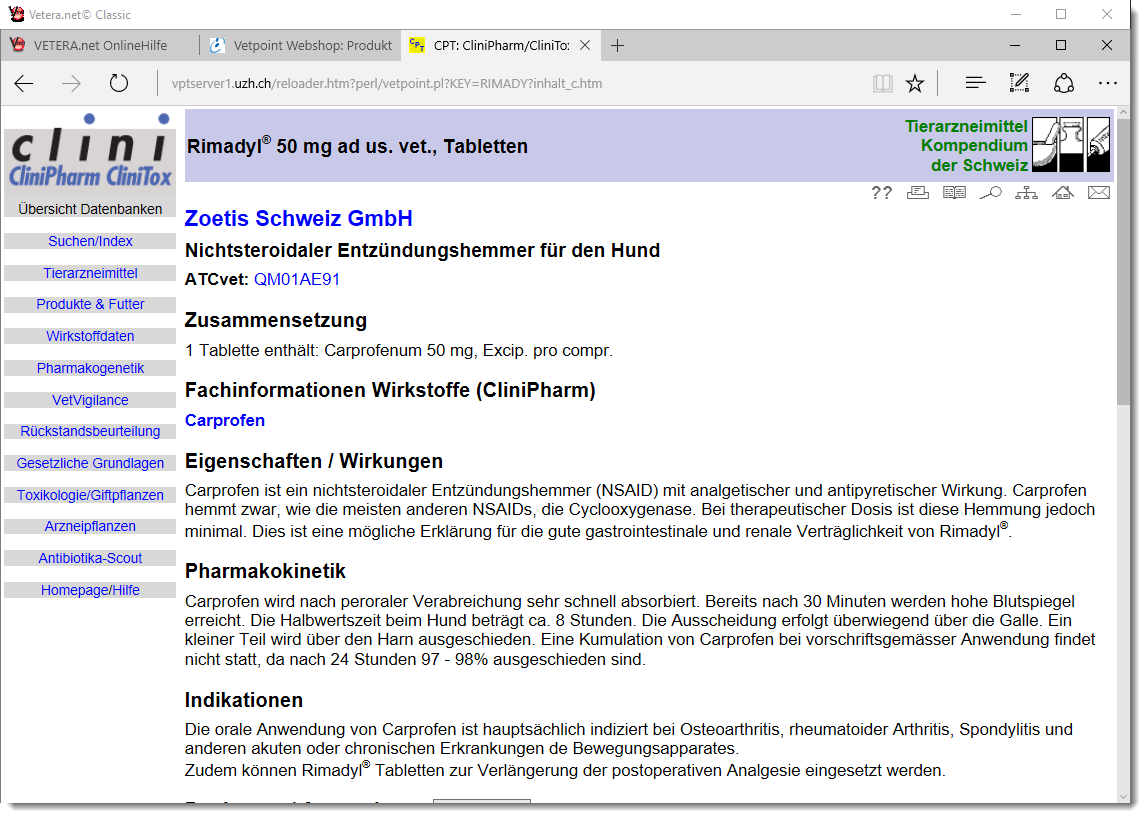Image resolution: width=1146 pixels, height=818 pixels.
Task: Click the envelope contact icon
Action: (x=1098, y=193)
